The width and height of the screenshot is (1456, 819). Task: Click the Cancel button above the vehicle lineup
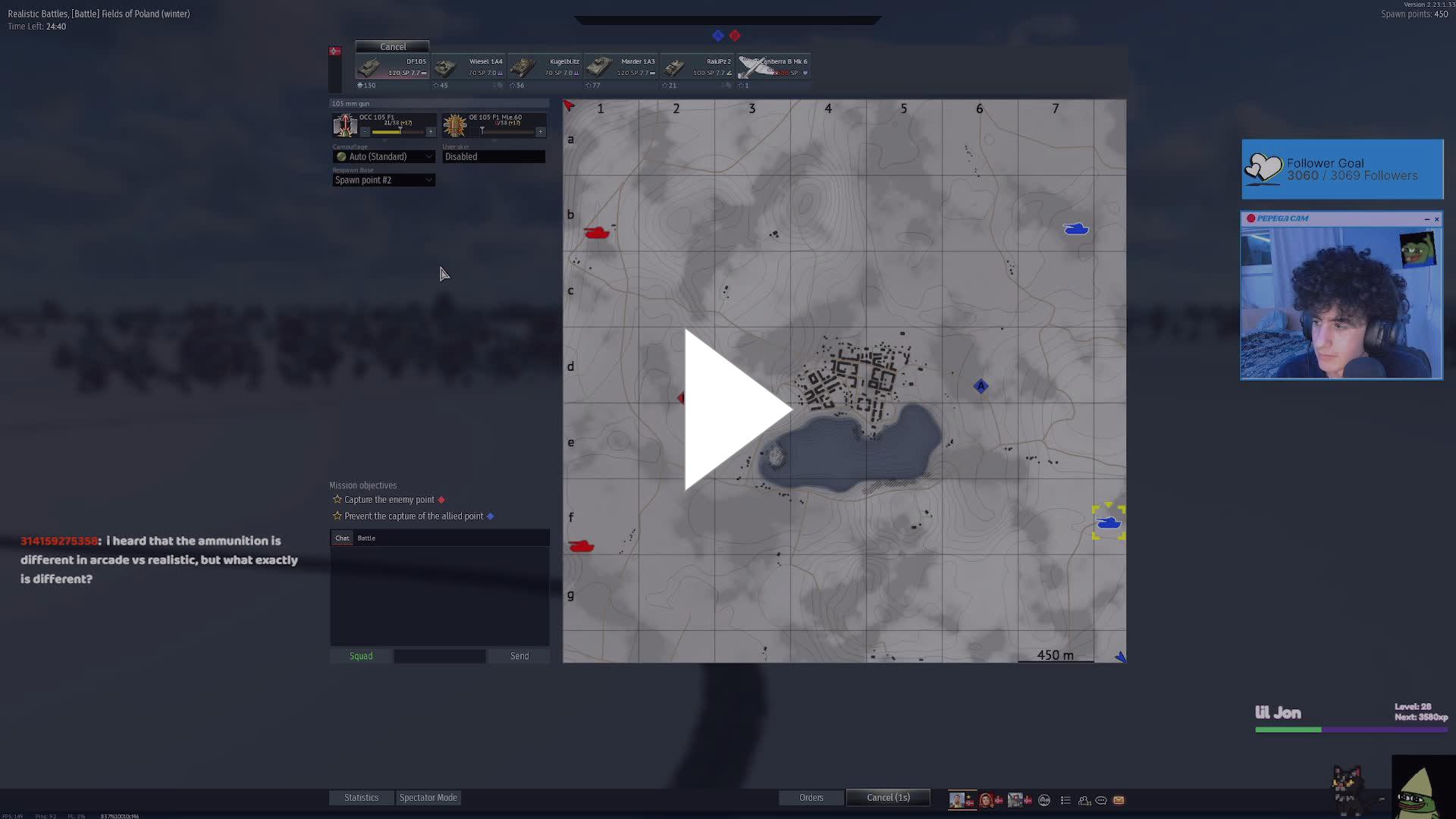(x=392, y=46)
